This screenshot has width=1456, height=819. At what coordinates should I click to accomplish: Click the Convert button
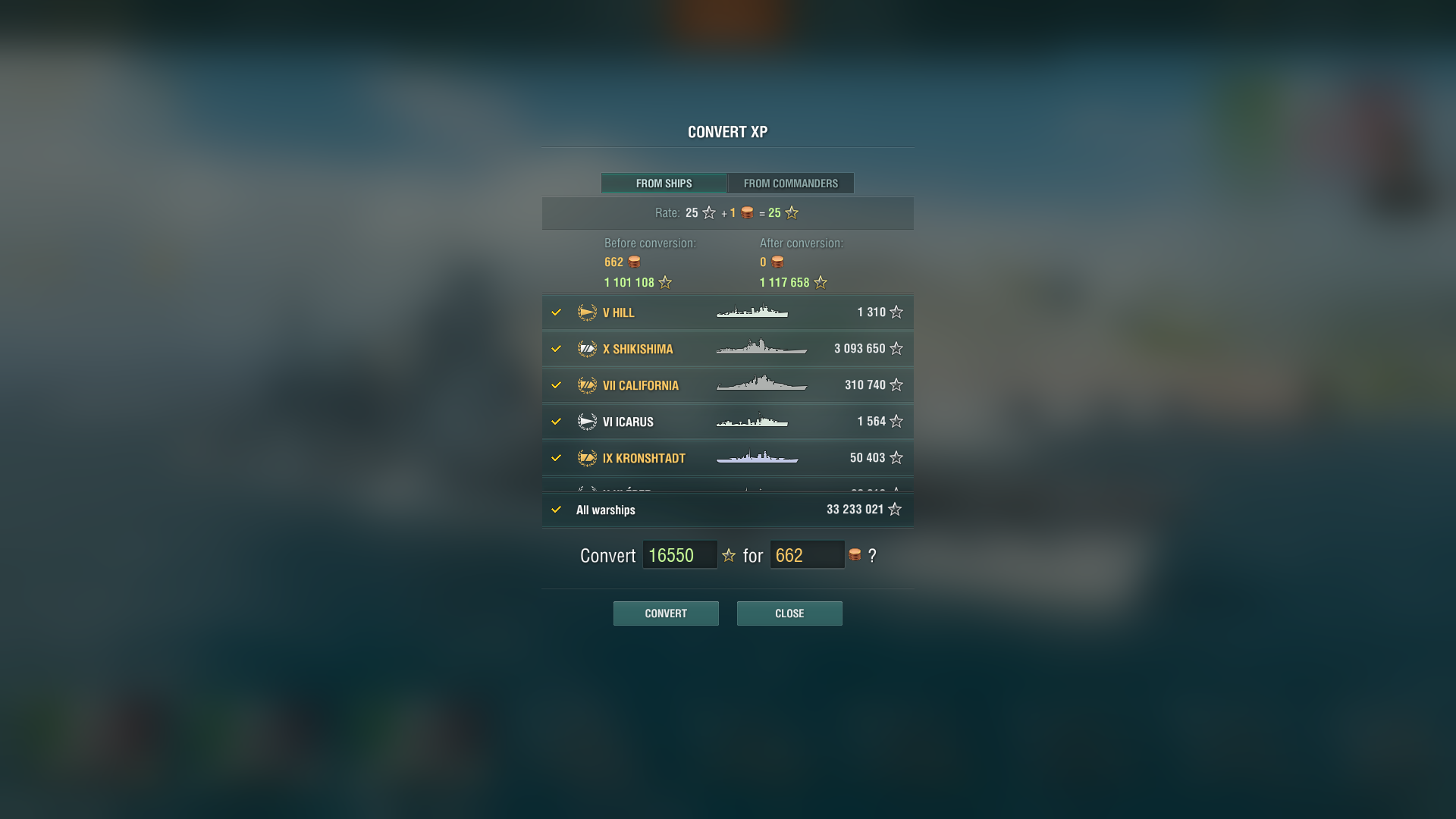tap(666, 613)
